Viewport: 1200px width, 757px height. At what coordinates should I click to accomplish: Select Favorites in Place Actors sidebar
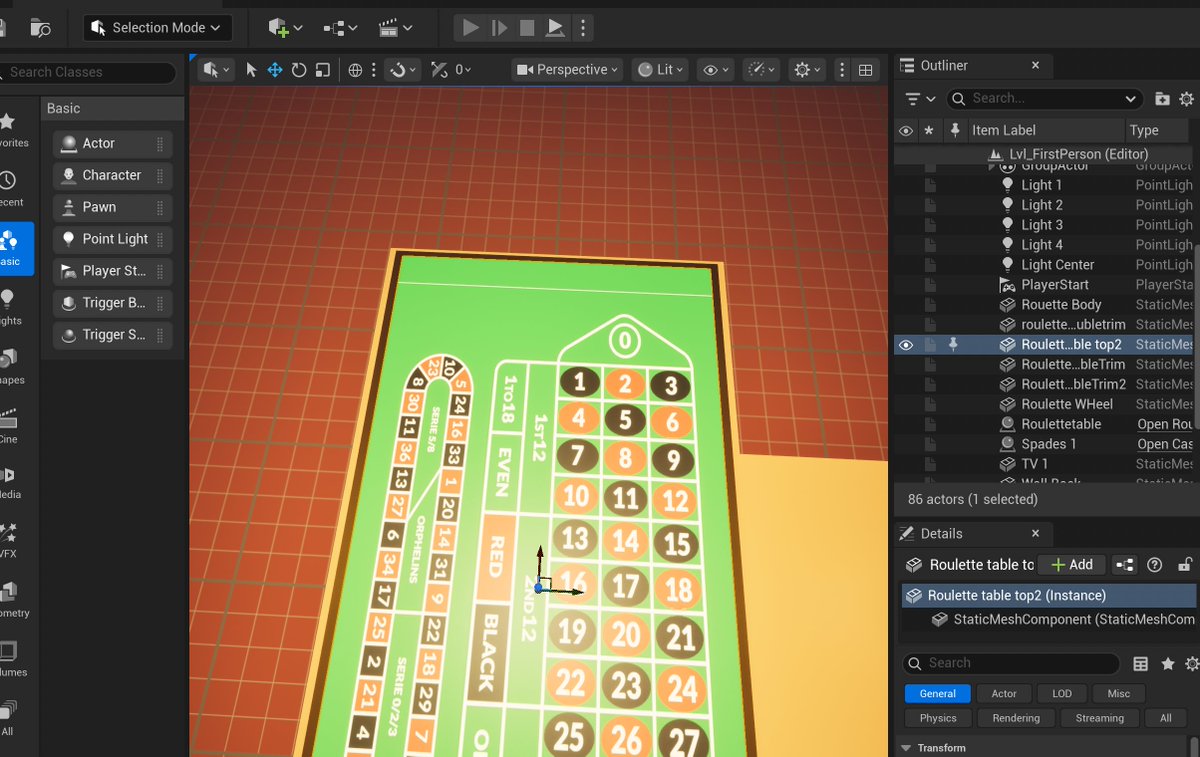10,129
